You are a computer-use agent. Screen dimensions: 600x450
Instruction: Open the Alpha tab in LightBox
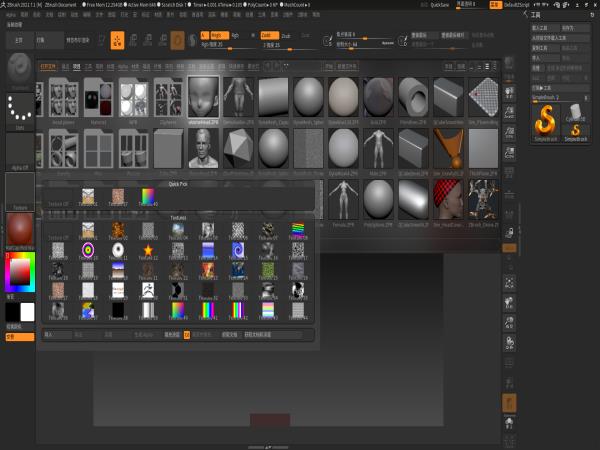[122, 67]
